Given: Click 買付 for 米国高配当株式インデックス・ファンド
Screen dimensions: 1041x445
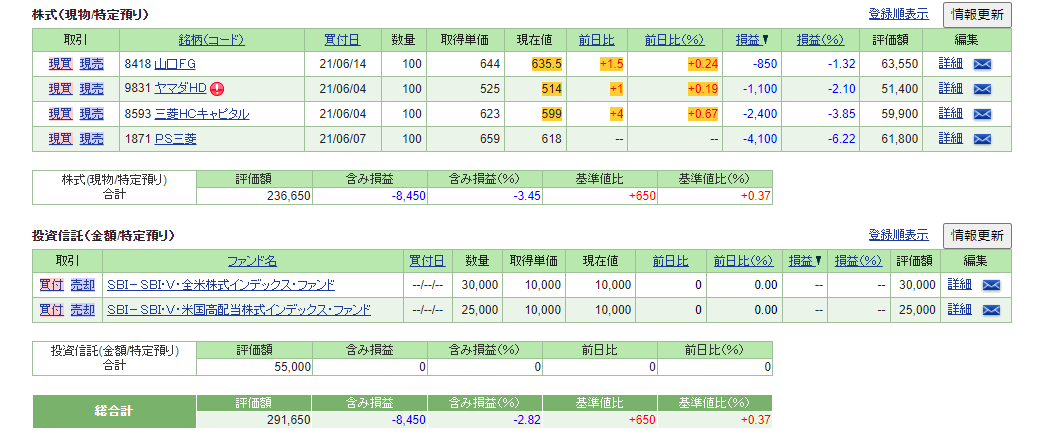Looking at the screenshot, I should pyautogui.click(x=52, y=310).
